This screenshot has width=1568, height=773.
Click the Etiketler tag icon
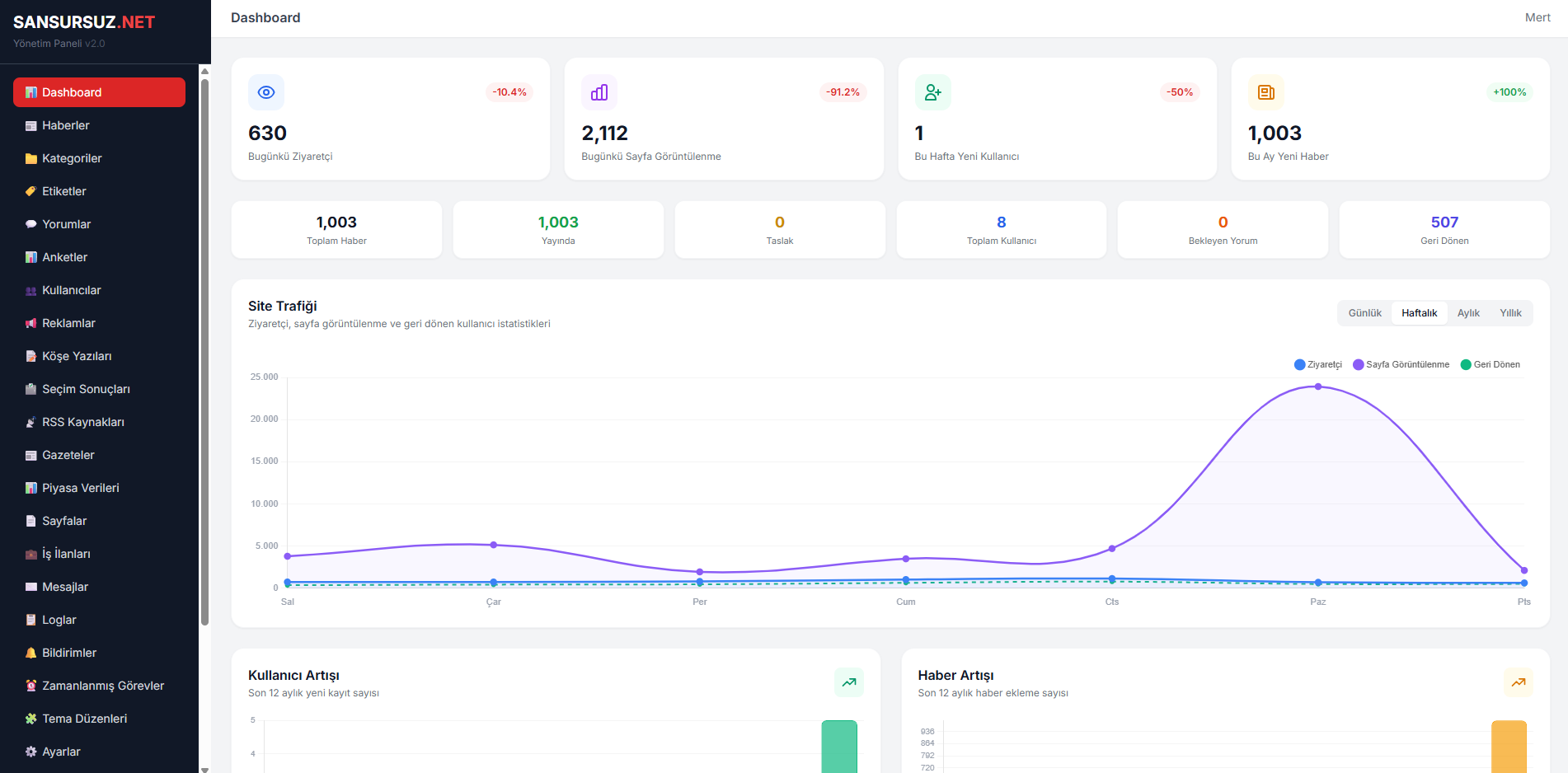(x=31, y=191)
